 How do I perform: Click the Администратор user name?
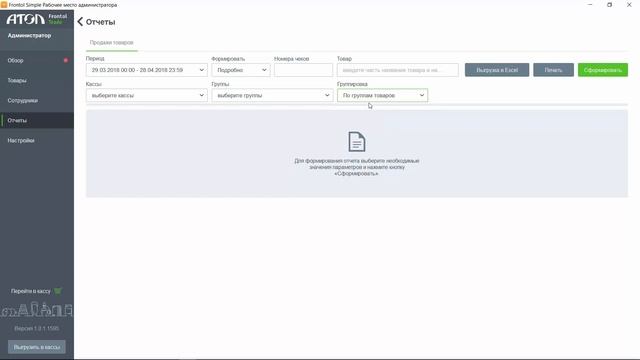pyautogui.click(x=29, y=36)
